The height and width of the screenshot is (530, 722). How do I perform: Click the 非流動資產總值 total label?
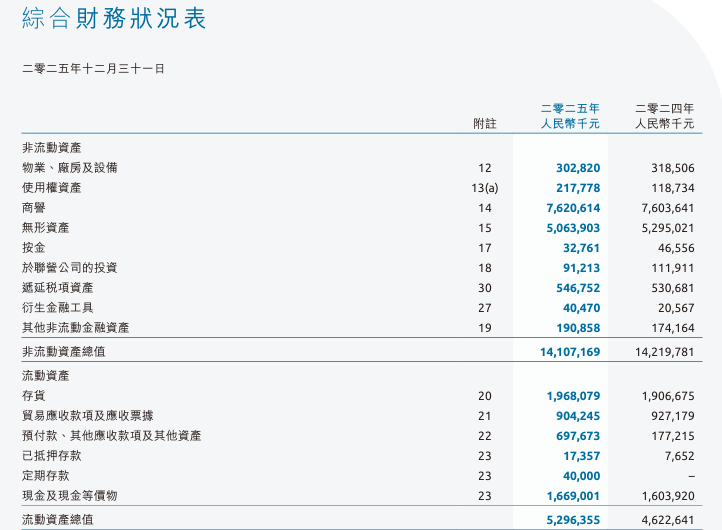coord(64,352)
